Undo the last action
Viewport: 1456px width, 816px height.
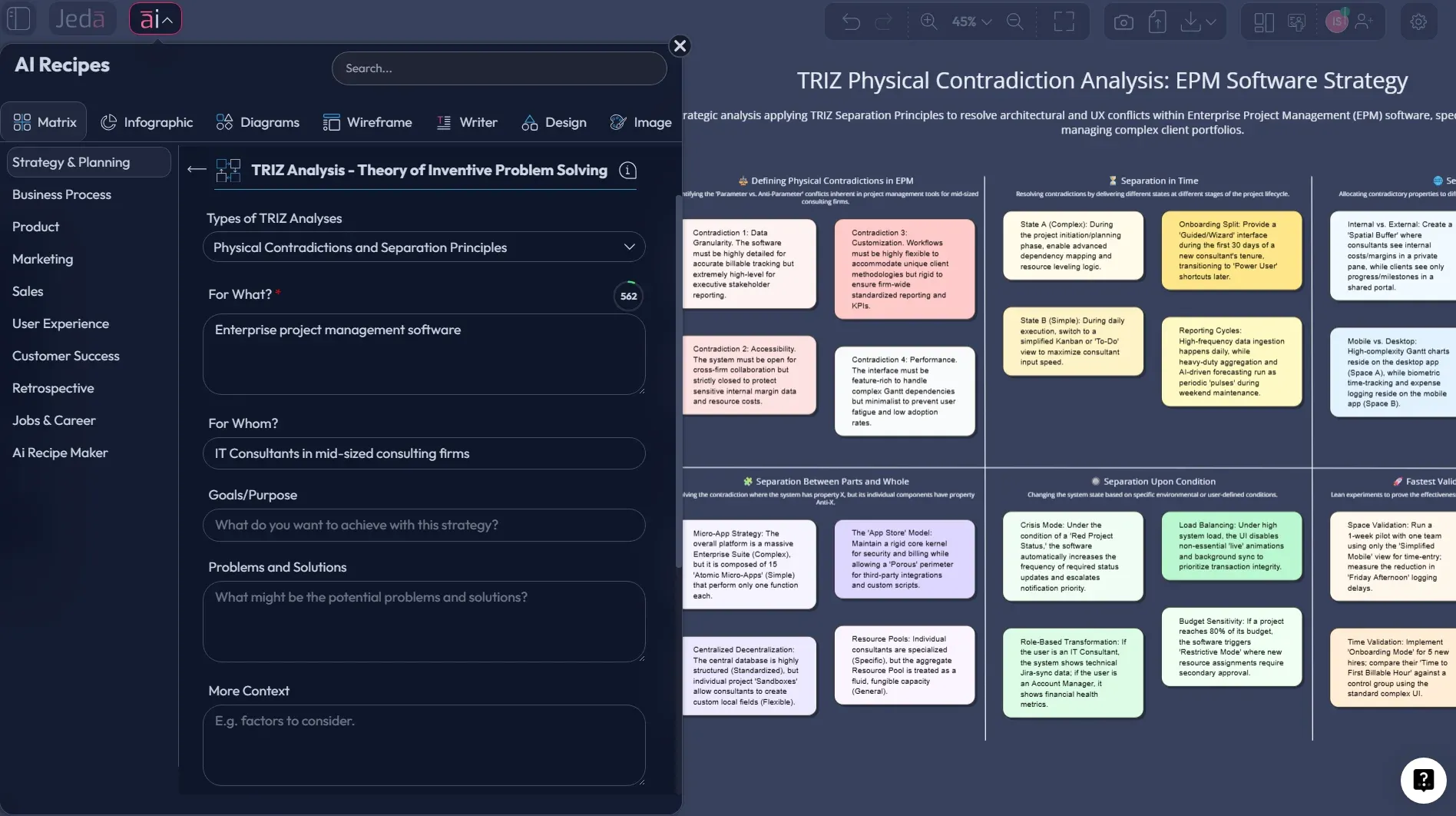tap(850, 21)
